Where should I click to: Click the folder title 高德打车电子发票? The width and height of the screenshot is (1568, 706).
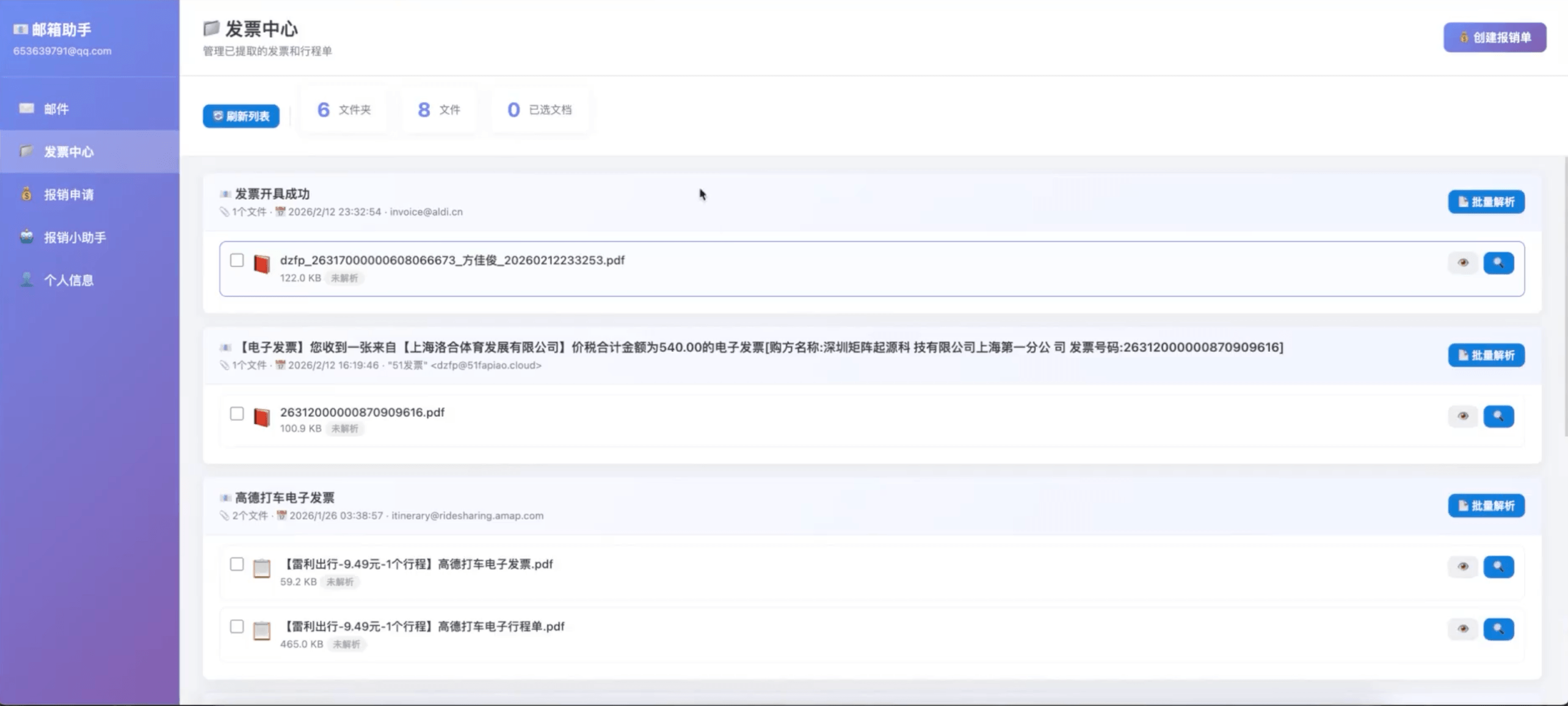[x=285, y=498]
